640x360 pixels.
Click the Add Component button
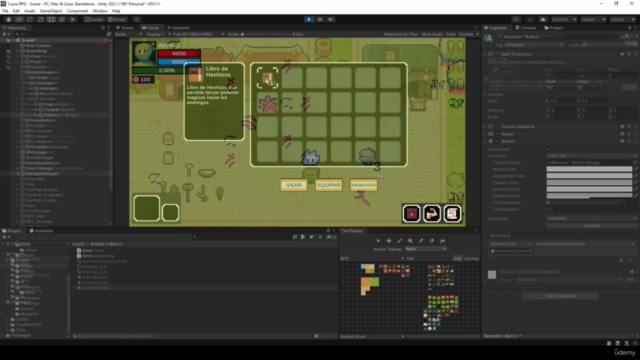pyautogui.click(x=560, y=296)
